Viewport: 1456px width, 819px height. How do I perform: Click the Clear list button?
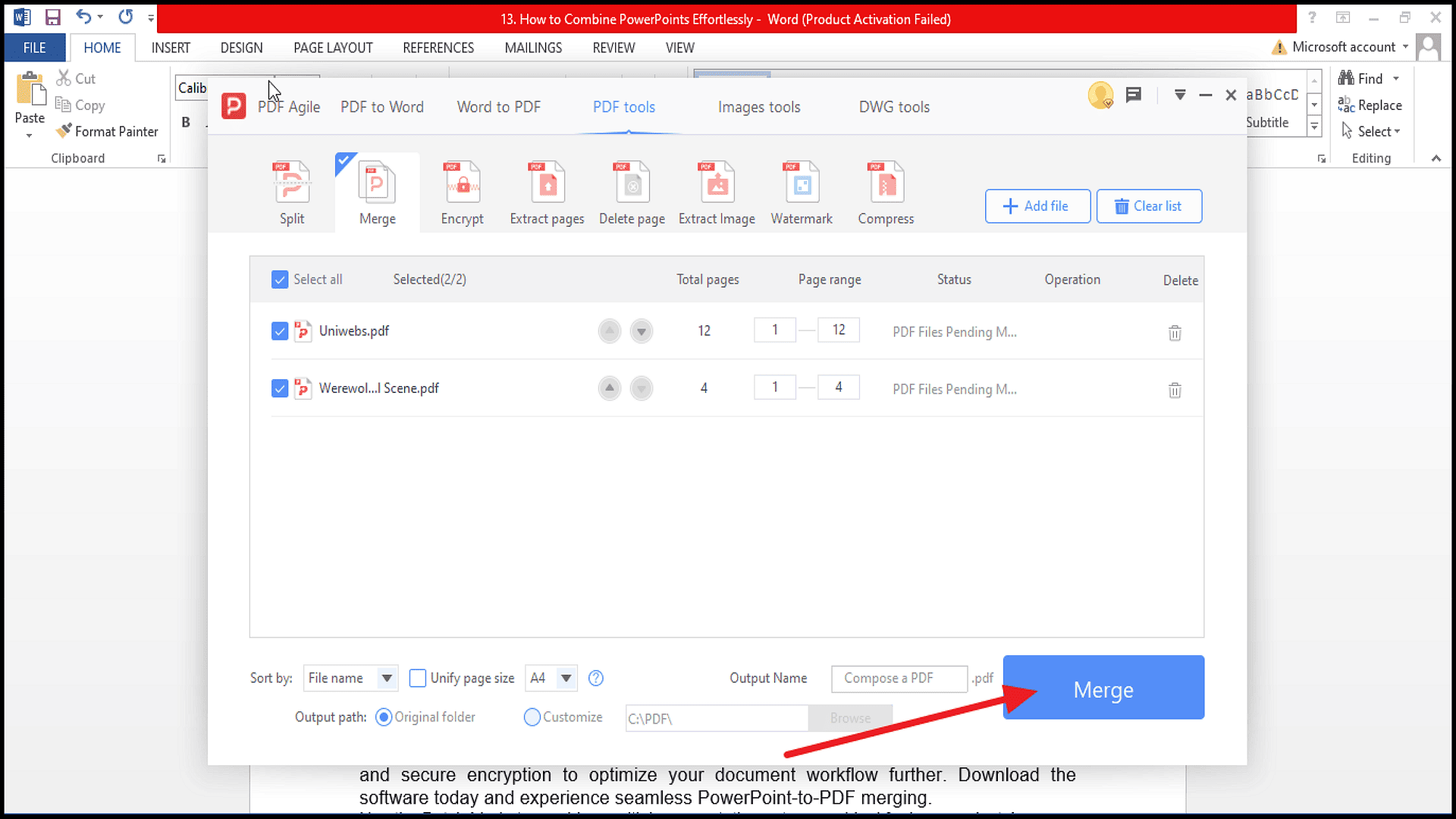tap(1149, 206)
